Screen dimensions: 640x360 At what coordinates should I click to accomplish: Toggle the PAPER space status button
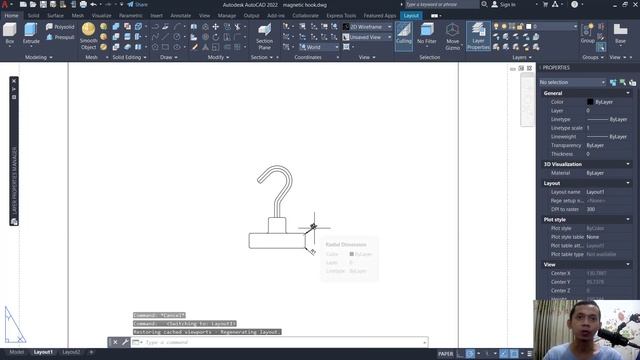[x=445, y=354]
